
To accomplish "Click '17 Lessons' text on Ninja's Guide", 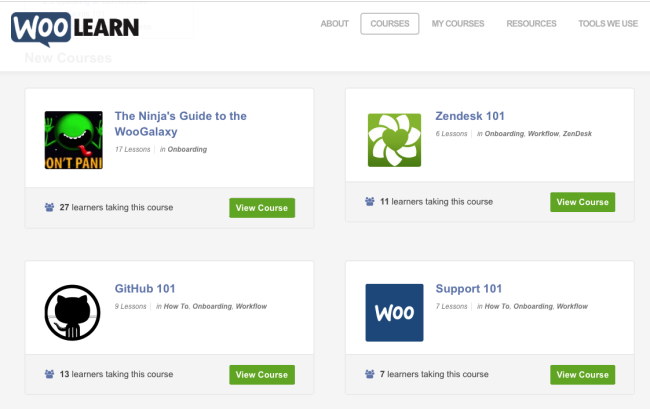I will 133,149.
